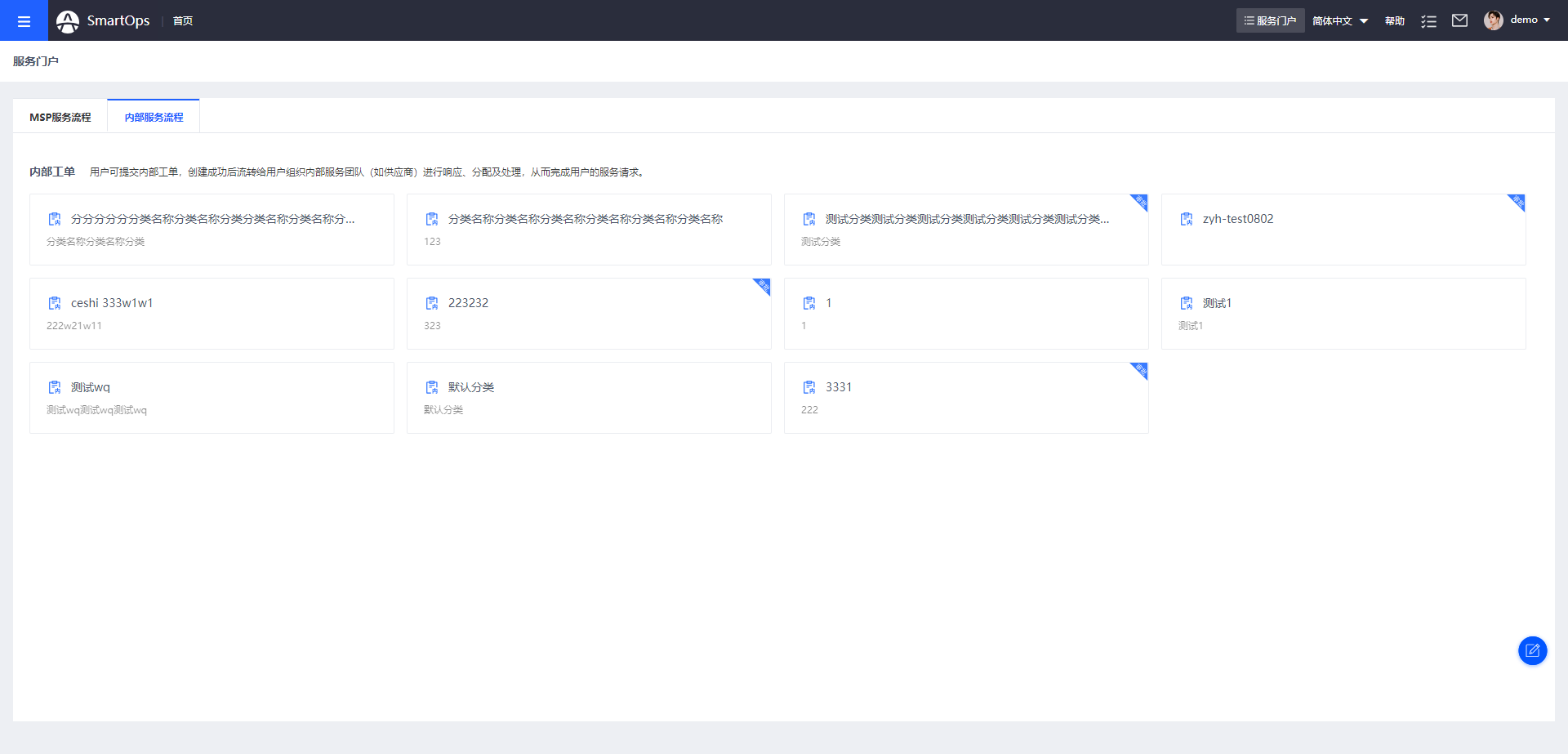
Task: Click description 222 under 3331
Action: click(809, 410)
